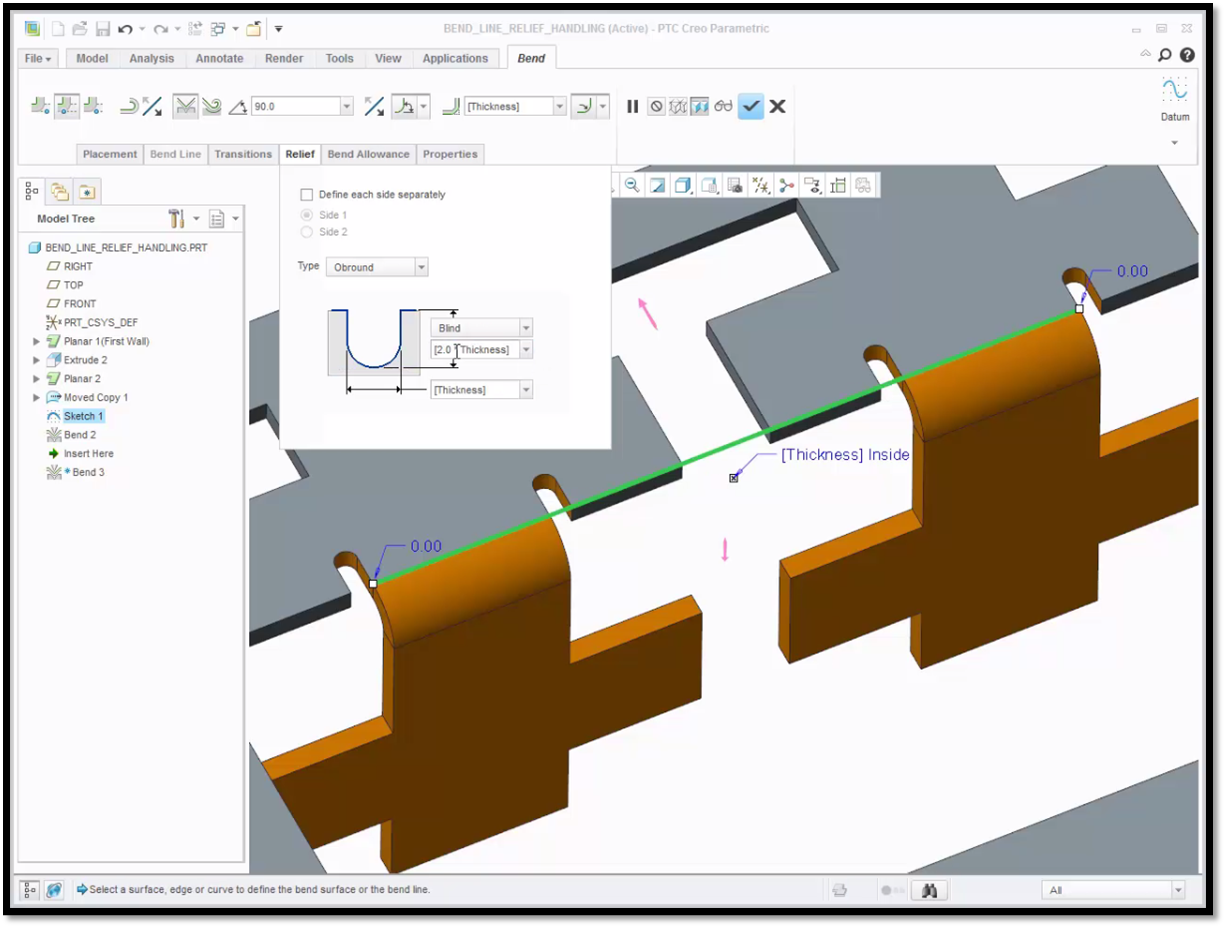Toggle bend material on other side of line

(x=93, y=106)
